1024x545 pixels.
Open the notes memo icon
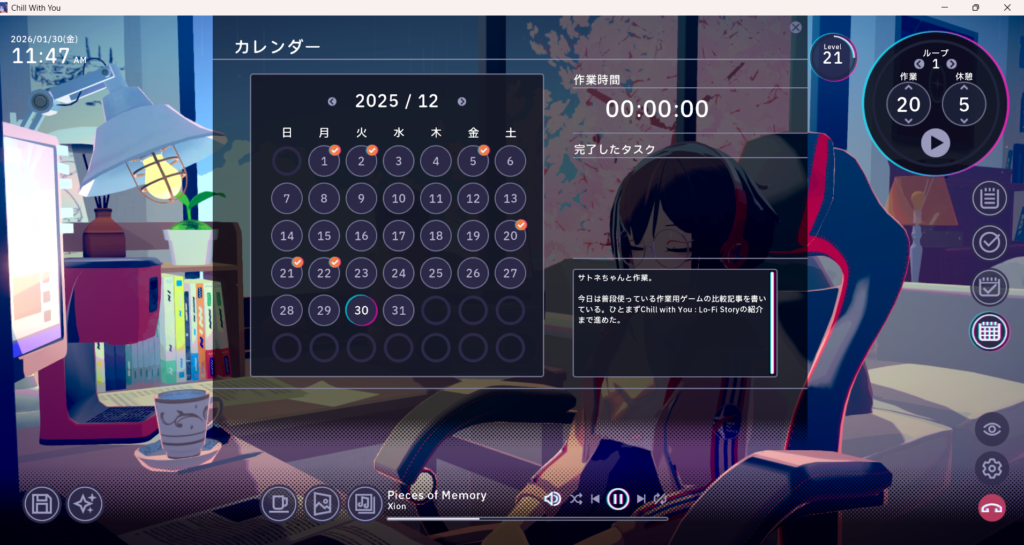tap(989, 198)
